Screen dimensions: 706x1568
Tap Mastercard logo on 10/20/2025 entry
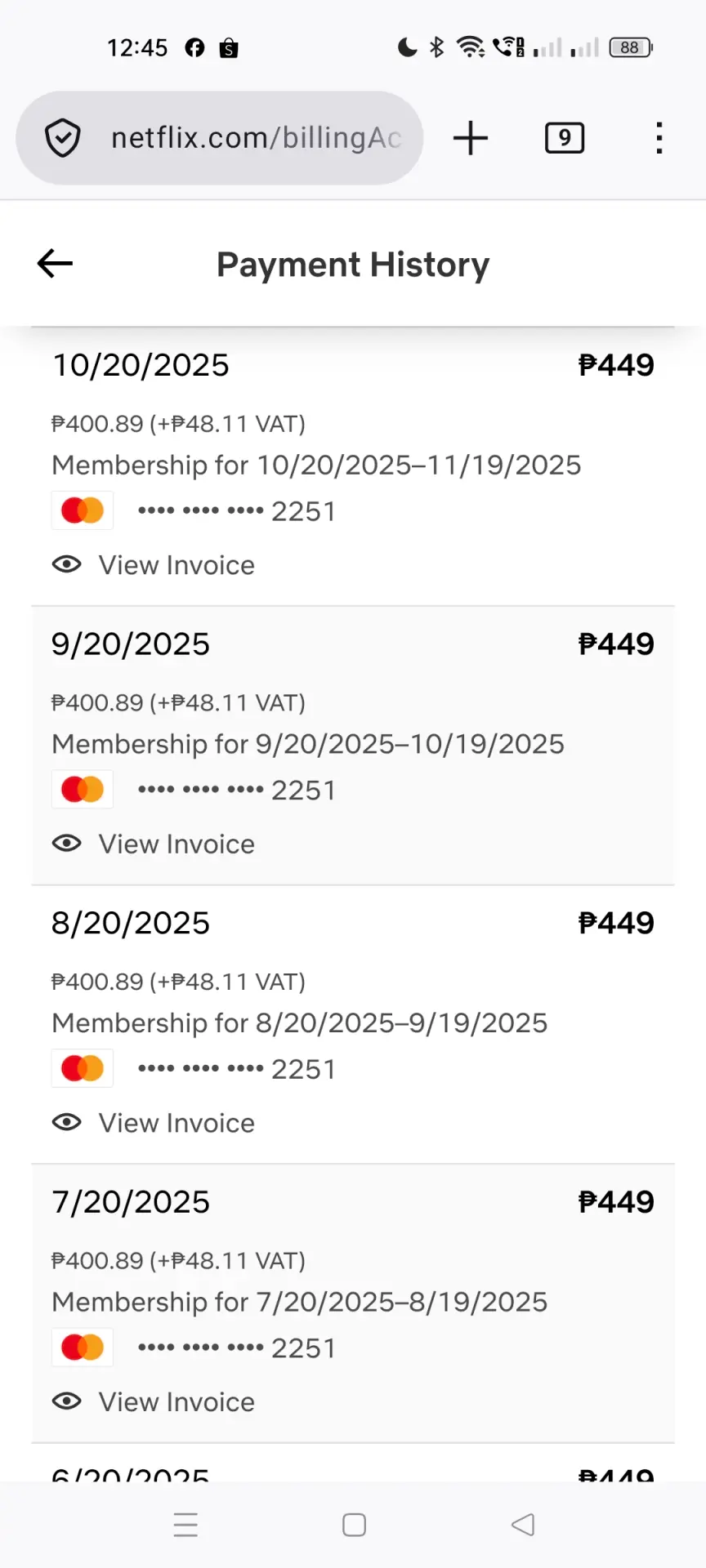click(83, 510)
